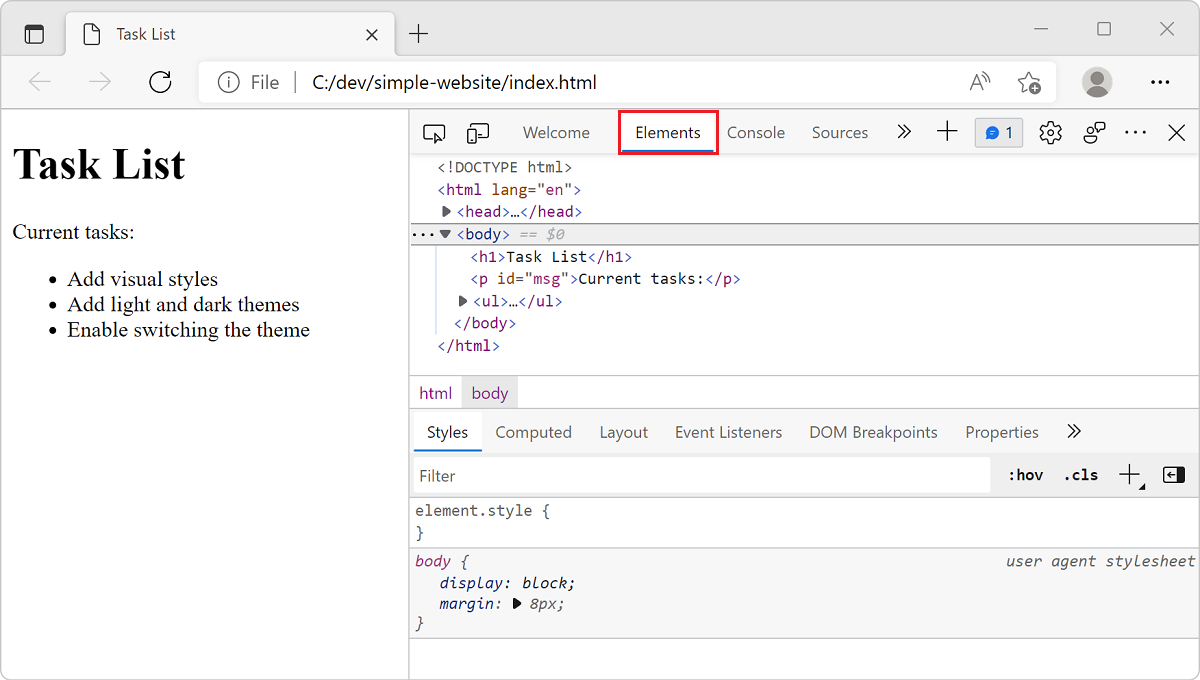This screenshot has width=1200, height=680.
Task: Open the Customize DevTools three-dot menu
Action: click(1136, 133)
